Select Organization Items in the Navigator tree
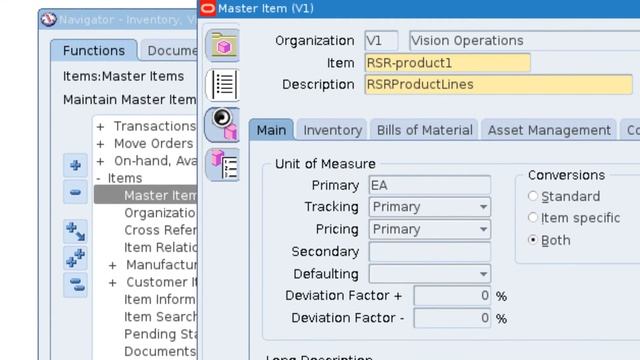The width and height of the screenshot is (640, 360). tap(160, 213)
